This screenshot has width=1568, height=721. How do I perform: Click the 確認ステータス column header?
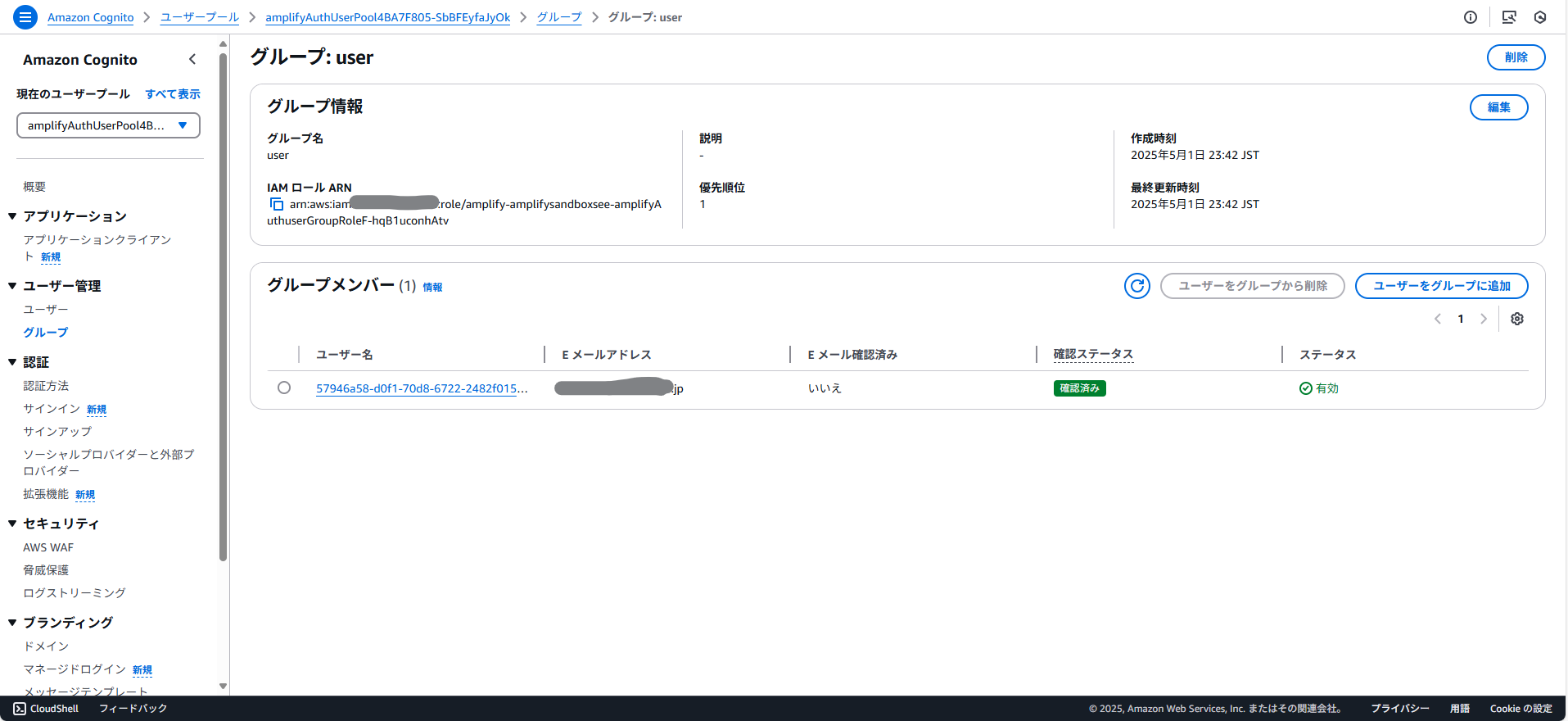click(x=1093, y=354)
